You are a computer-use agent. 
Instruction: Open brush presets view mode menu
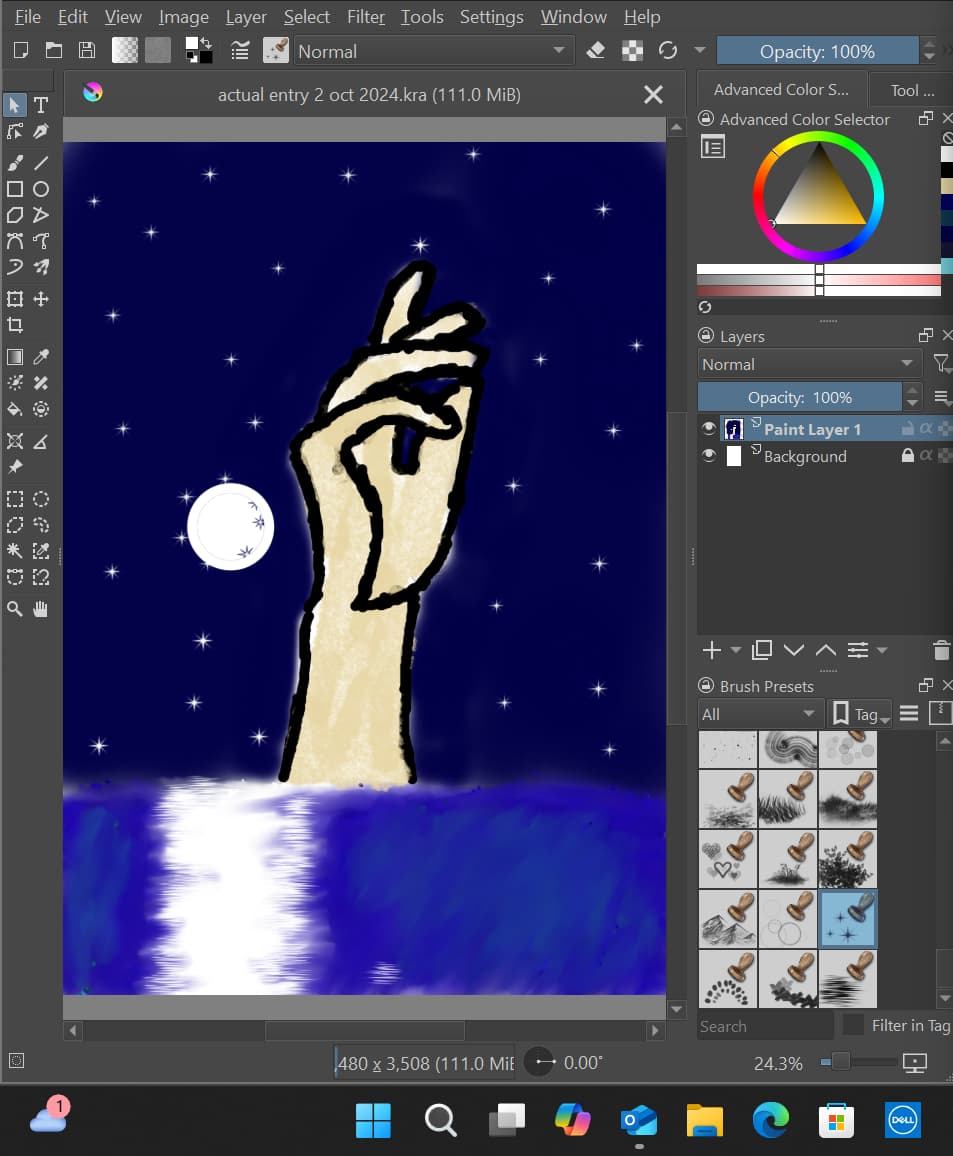tap(909, 713)
